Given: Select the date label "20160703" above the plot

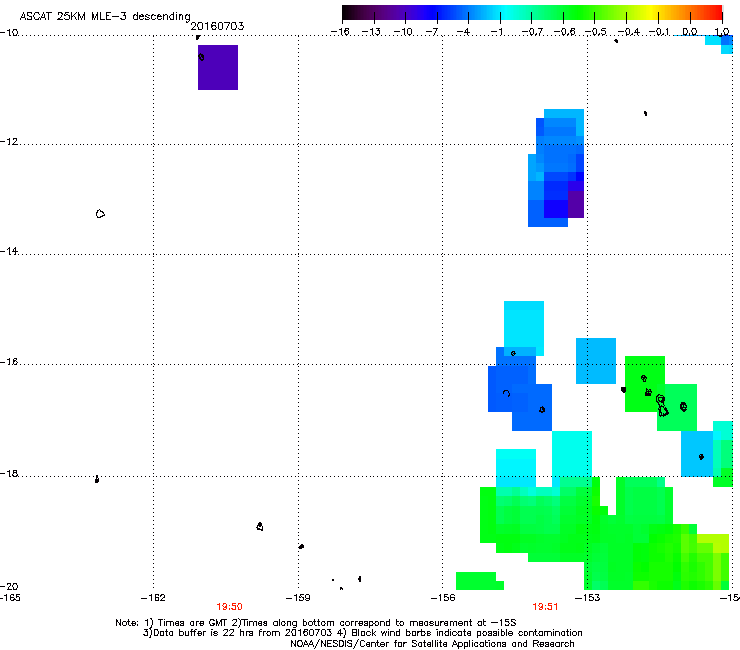Looking at the screenshot, I should pyautogui.click(x=217, y=26).
